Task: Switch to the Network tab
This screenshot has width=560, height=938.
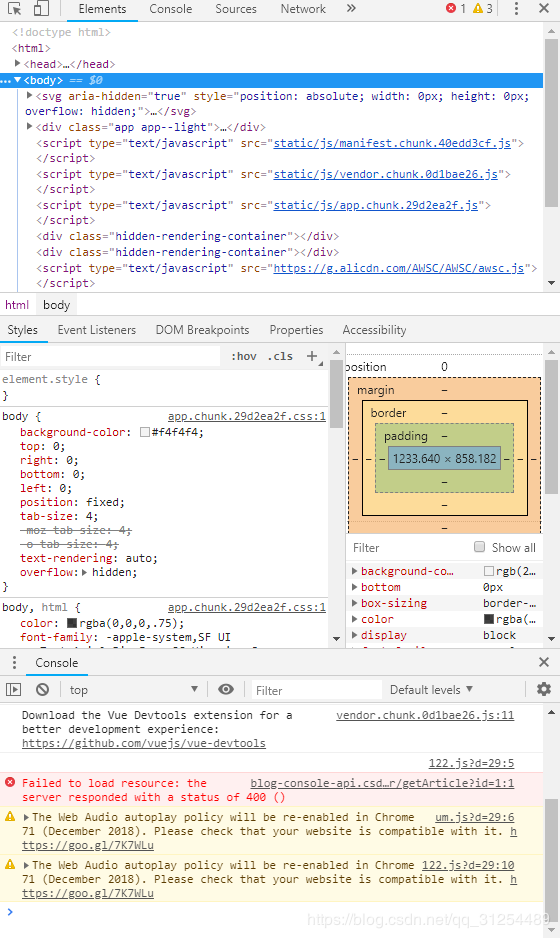Action: point(303,9)
